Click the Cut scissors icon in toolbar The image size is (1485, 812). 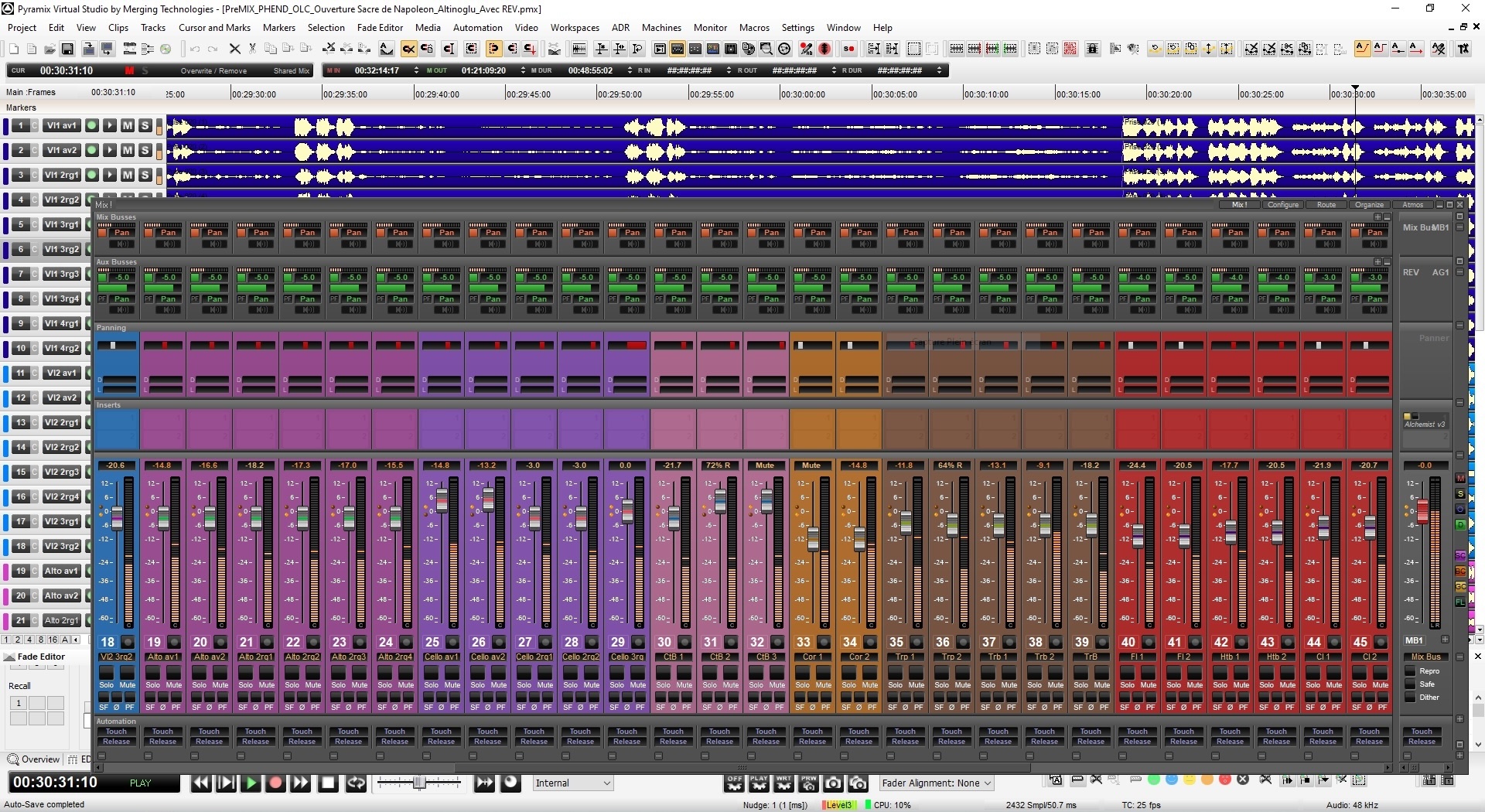[252, 49]
